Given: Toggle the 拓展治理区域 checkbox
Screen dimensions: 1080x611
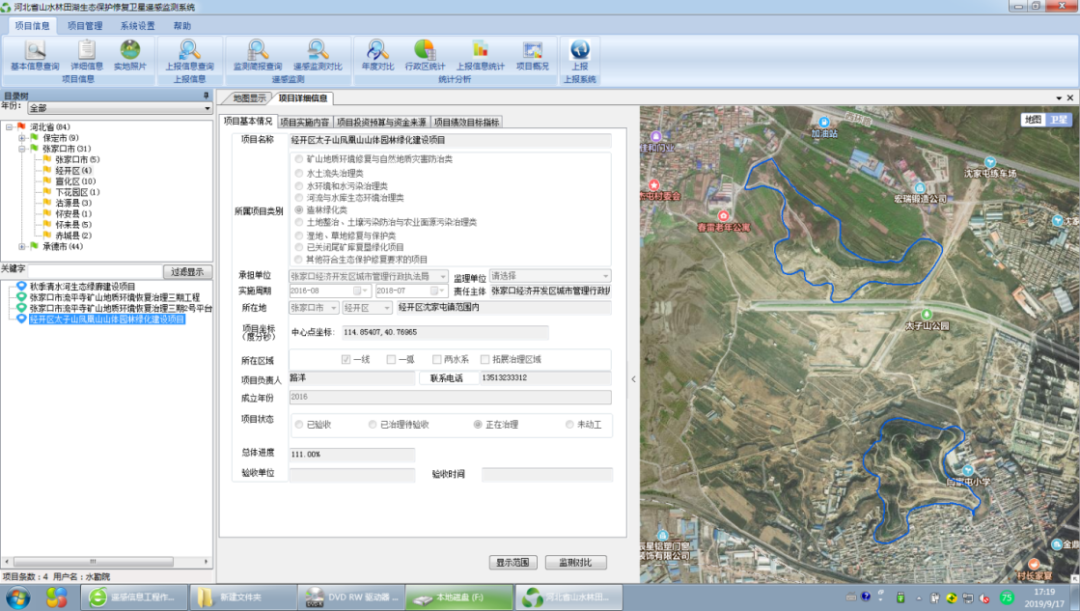Looking at the screenshot, I should (485, 360).
